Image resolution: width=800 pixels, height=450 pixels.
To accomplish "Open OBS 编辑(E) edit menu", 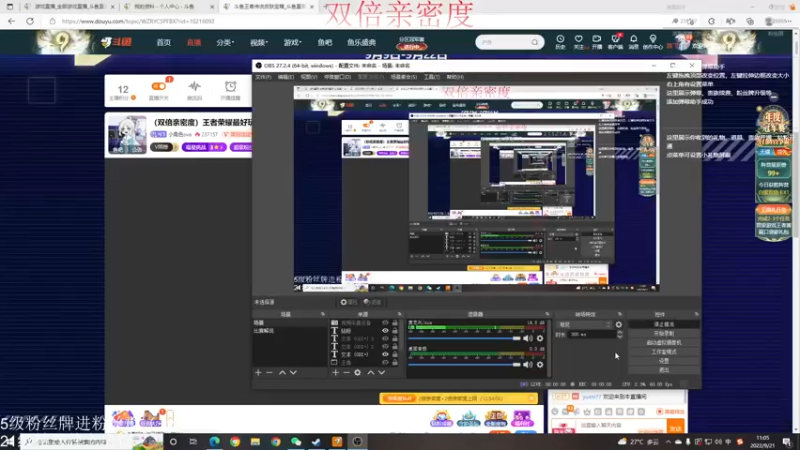I will pyautogui.click(x=286, y=77).
